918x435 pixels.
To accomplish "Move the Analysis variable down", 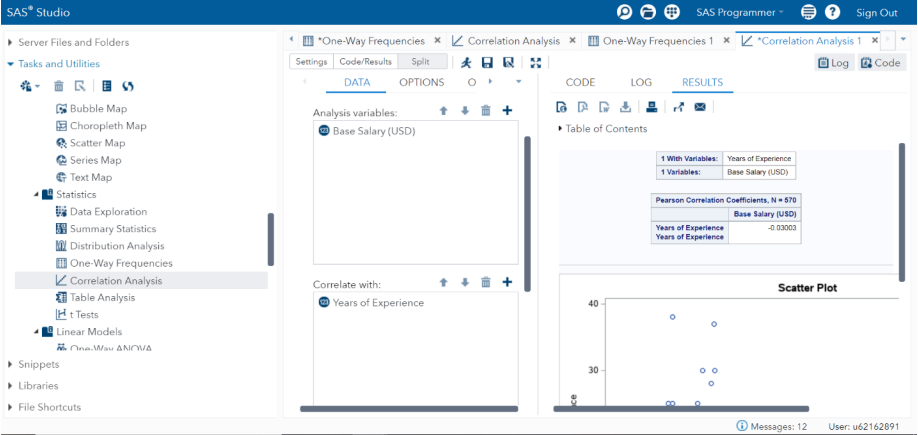I will click(465, 111).
